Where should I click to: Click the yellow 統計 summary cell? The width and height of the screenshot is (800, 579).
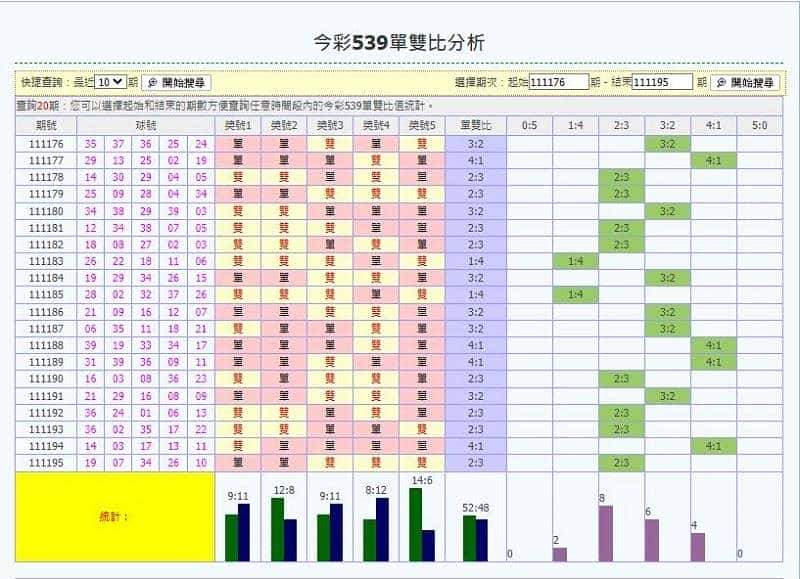pyautogui.click(x=115, y=517)
